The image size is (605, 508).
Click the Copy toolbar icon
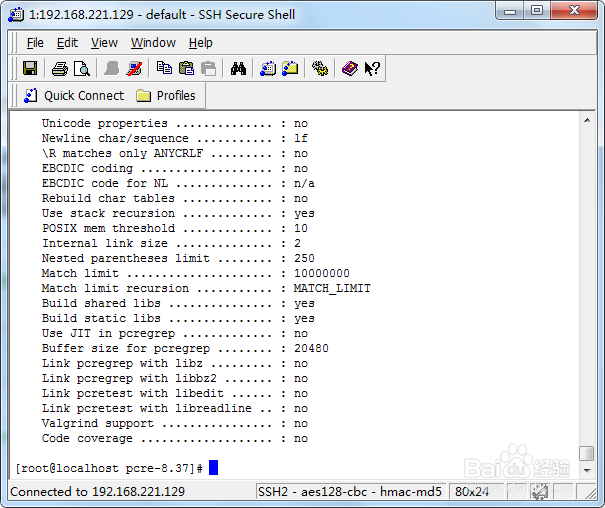[x=164, y=69]
